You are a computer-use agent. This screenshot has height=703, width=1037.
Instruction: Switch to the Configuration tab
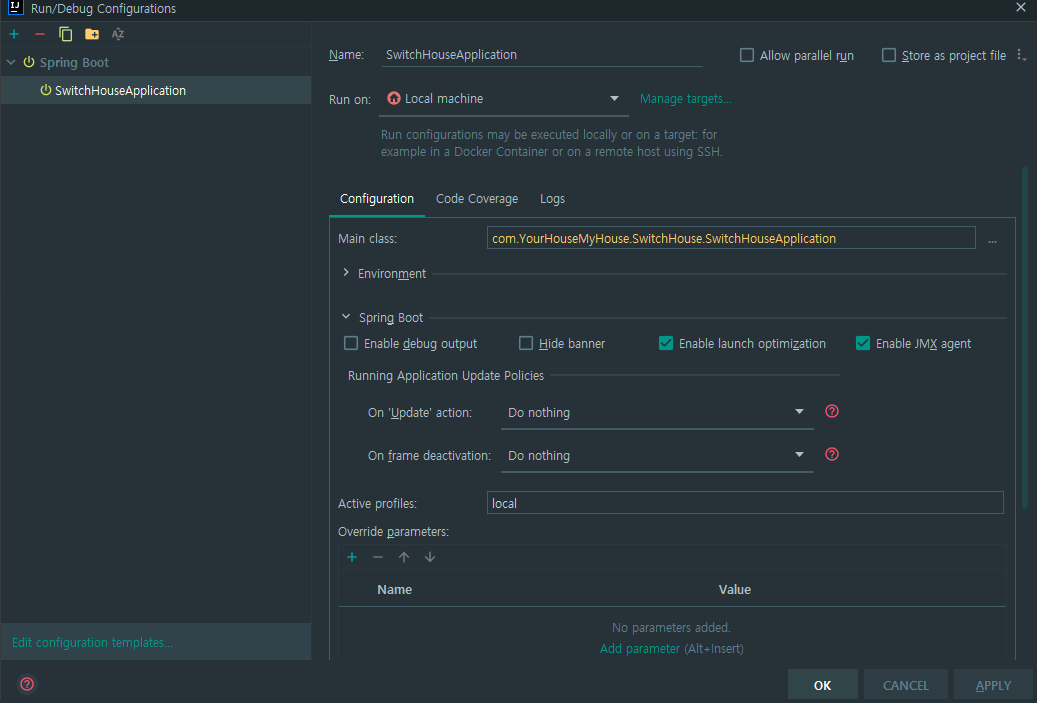pyautogui.click(x=376, y=199)
